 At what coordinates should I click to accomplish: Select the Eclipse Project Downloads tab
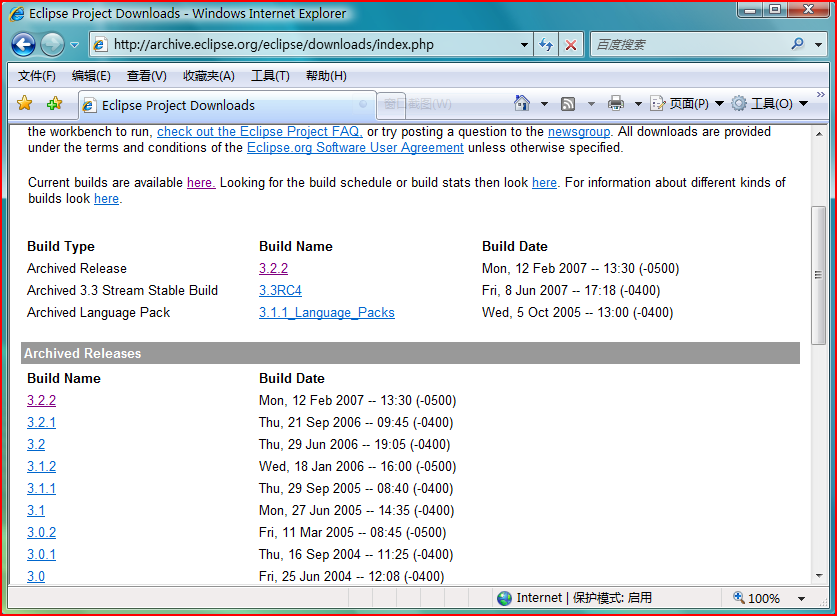click(x=227, y=105)
